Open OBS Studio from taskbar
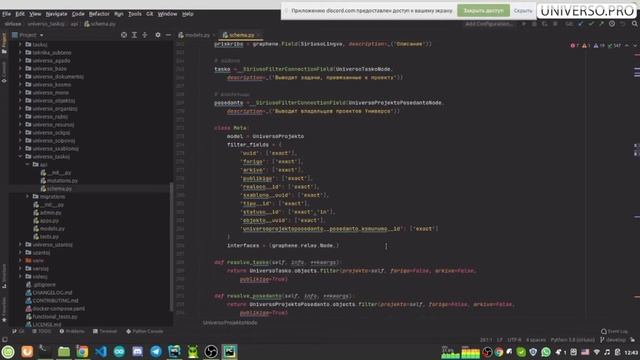Viewport: 640px width, 360px height. click(x=211, y=351)
